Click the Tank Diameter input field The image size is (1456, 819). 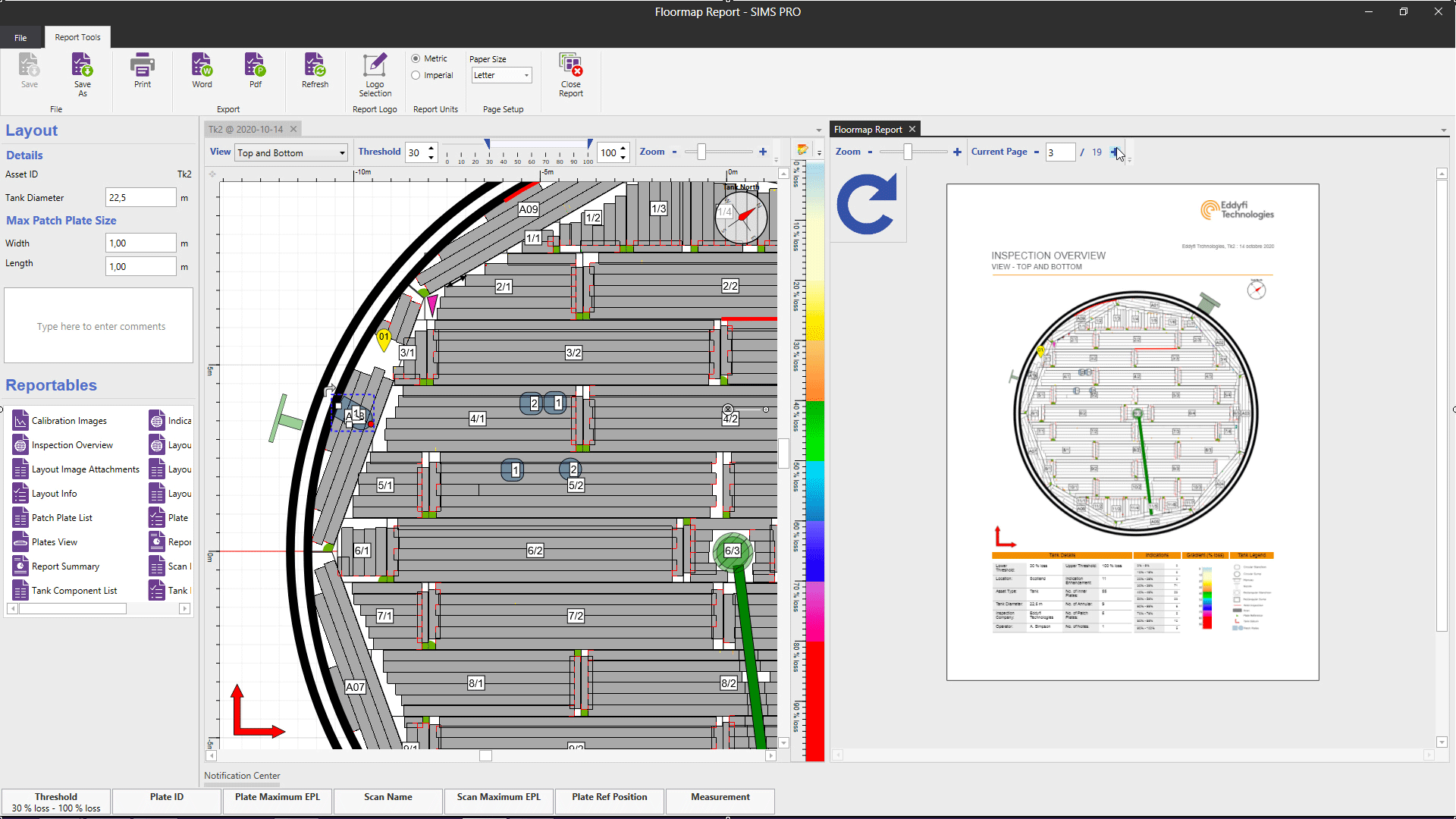click(x=140, y=198)
